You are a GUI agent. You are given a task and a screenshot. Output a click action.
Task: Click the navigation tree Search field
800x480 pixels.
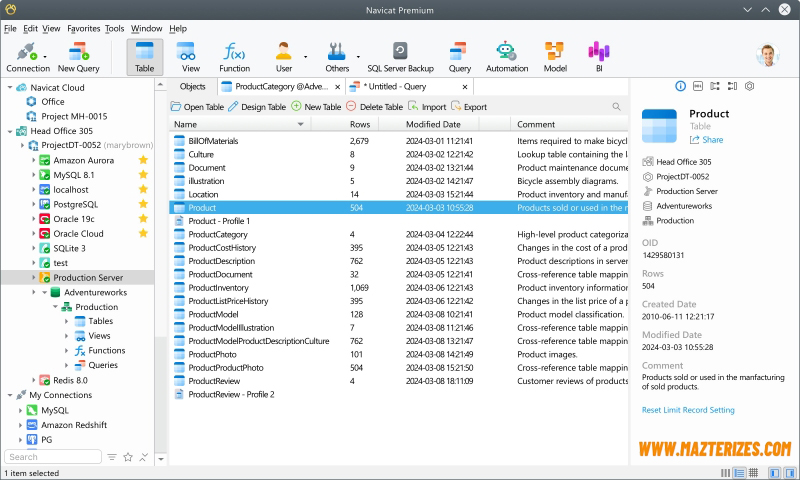pos(53,457)
